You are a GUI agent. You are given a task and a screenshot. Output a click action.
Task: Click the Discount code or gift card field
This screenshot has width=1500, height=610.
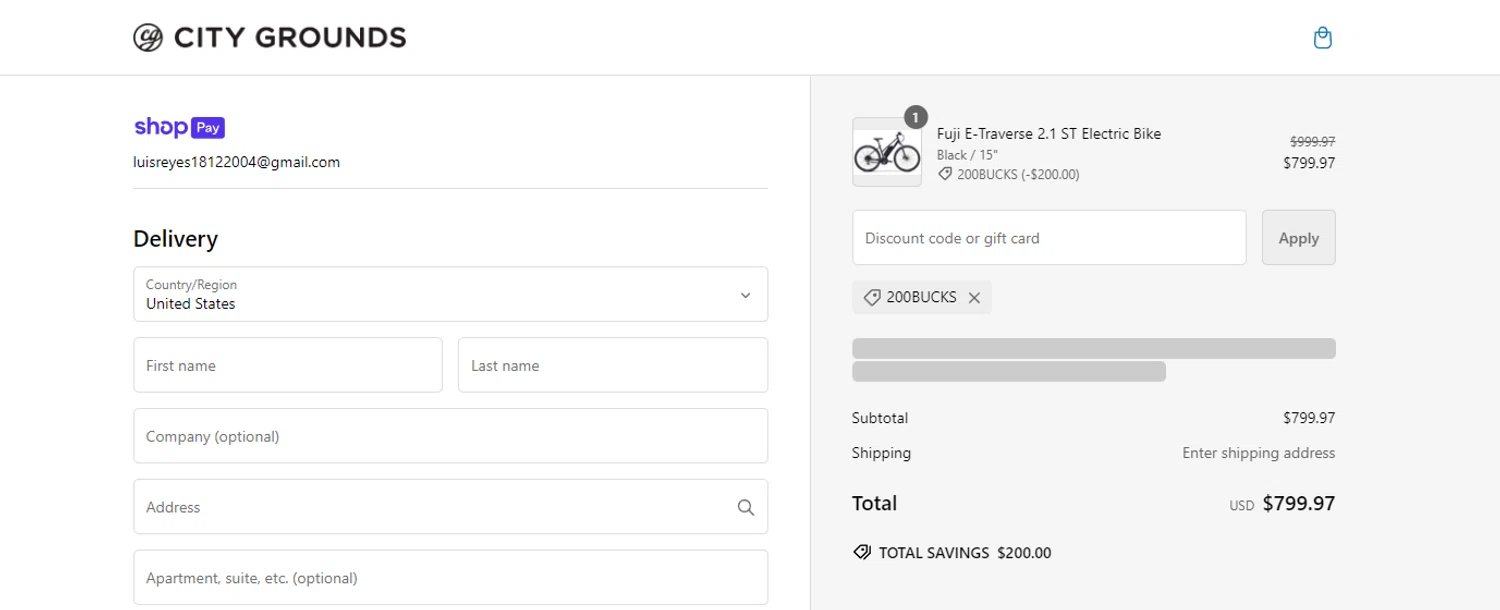point(1048,238)
